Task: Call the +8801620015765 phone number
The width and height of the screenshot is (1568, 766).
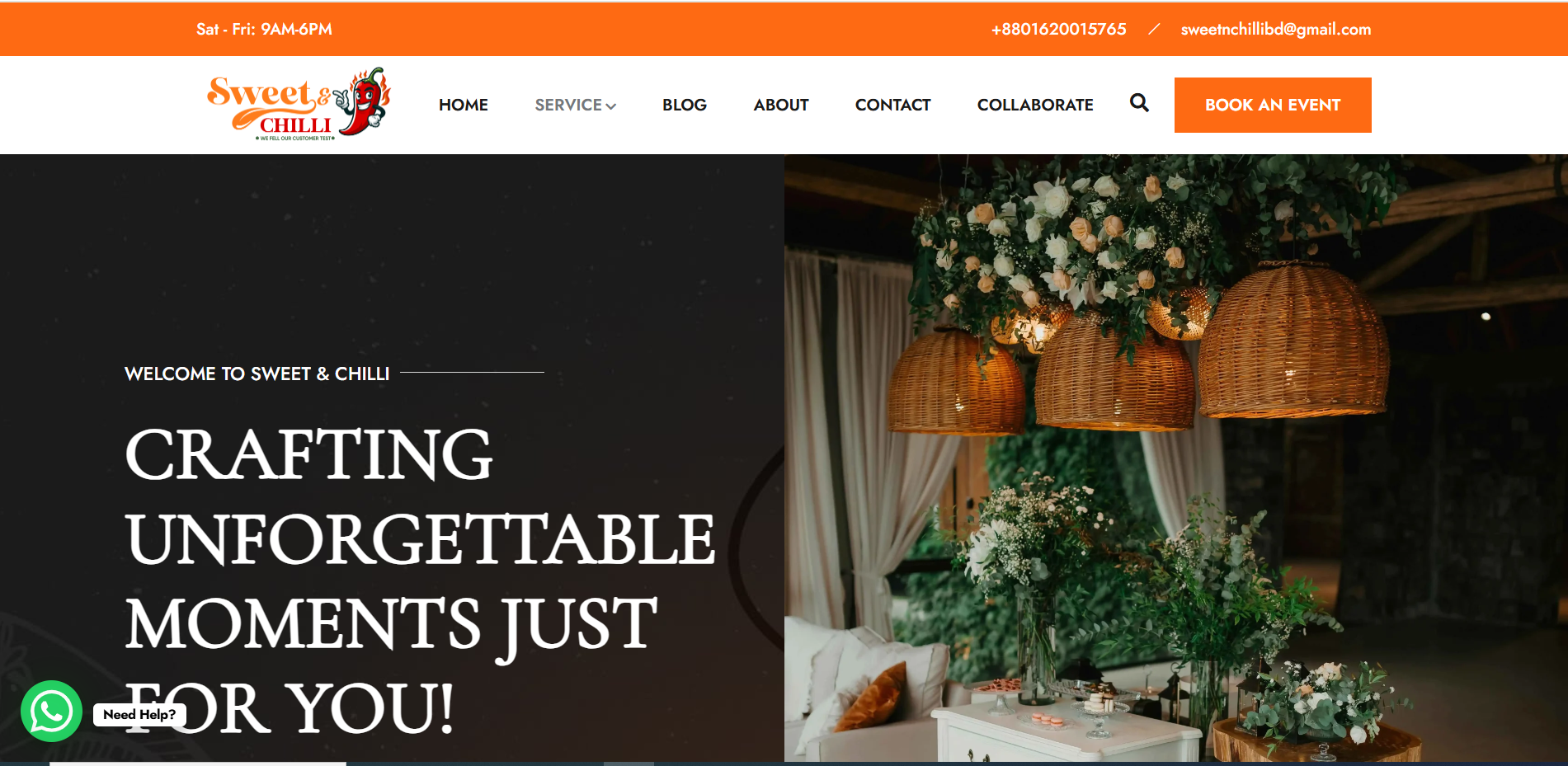Action: click(x=1059, y=29)
